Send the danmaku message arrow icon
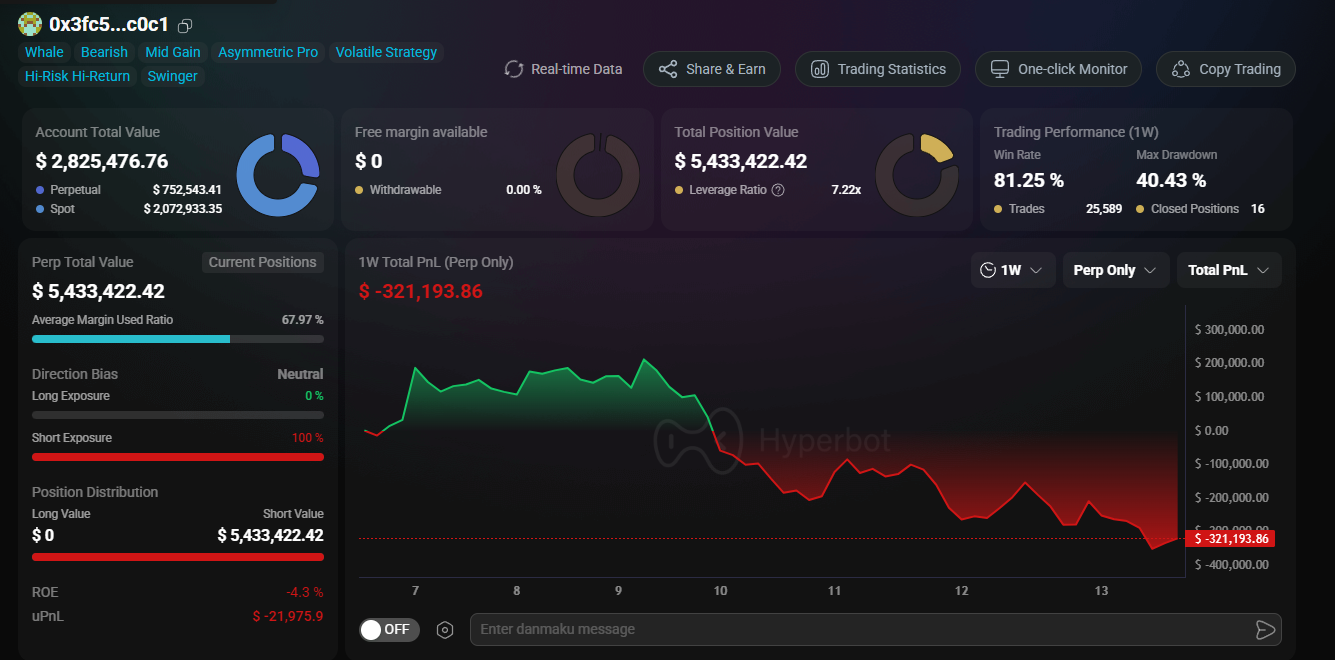Image resolution: width=1335 pixels, height=660 pixels. (x=1265, y=629)
